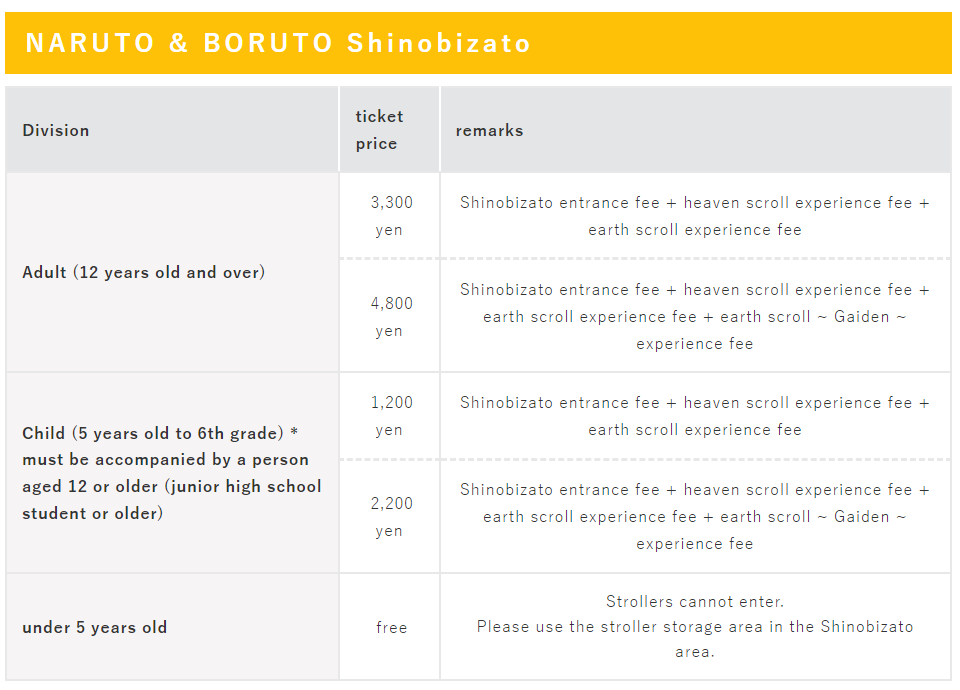This screenshot has width=960, height=690.
Task: Click the free price cell
Action: [x=391, y=628]
